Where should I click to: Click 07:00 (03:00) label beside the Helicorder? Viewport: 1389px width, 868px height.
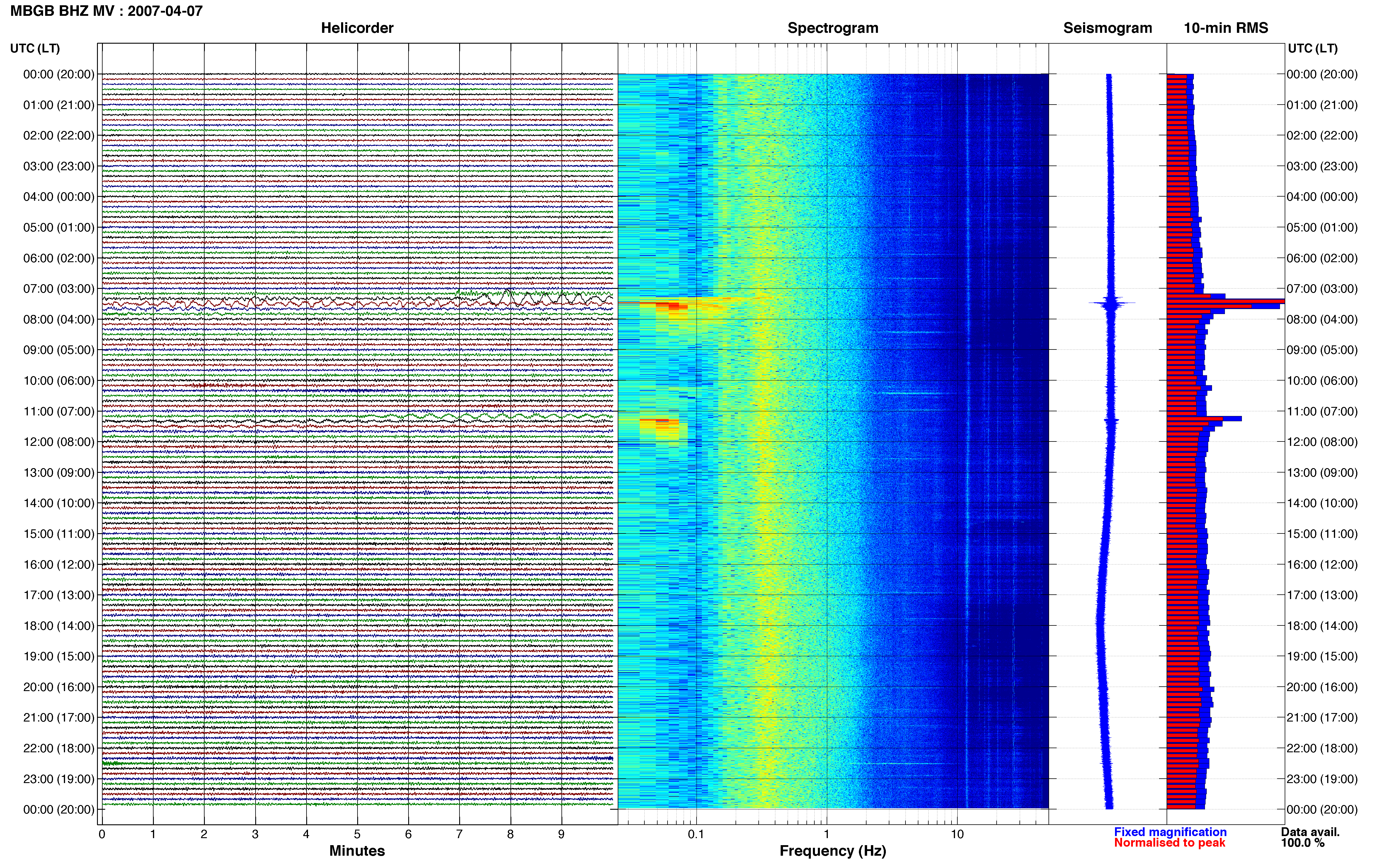59,289
